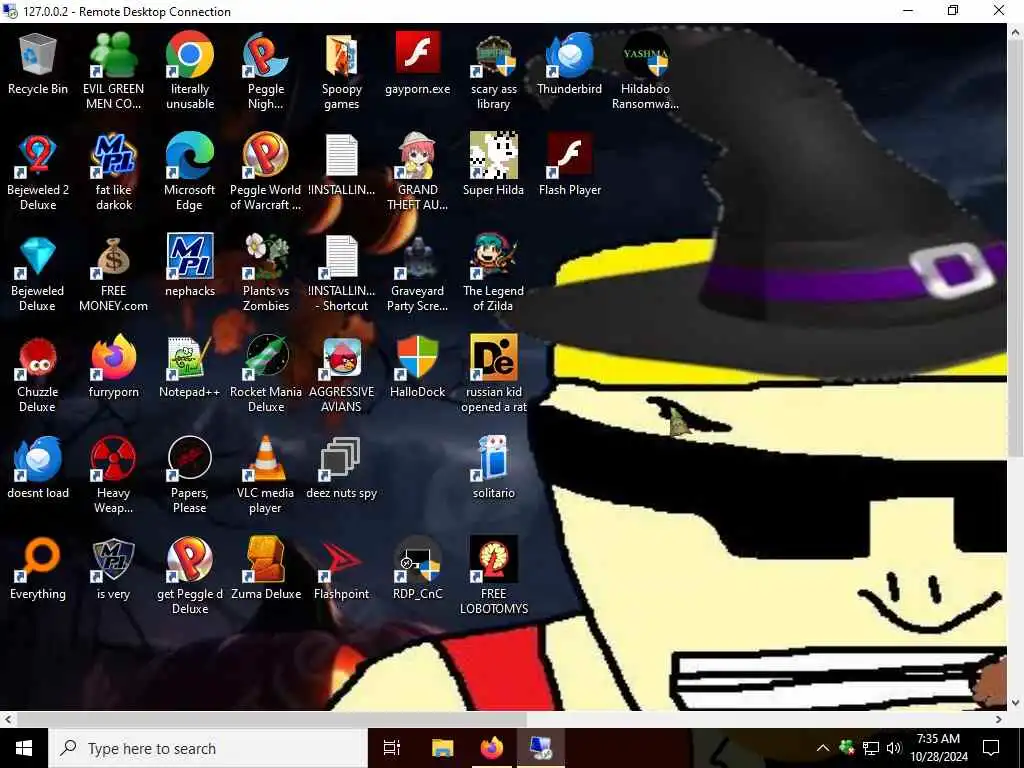
Task: Select the VLC media player shortcut
Action: (265, 475)
